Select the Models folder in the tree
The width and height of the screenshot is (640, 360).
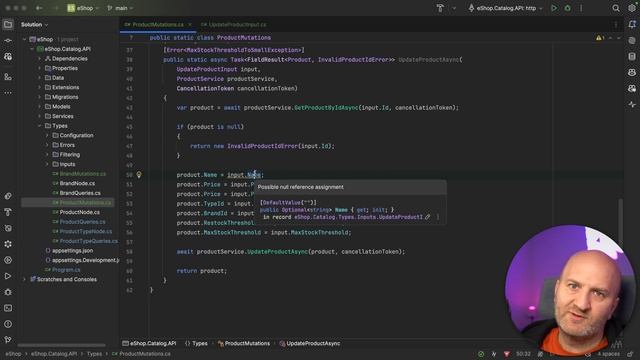click(x=61, y=107)
